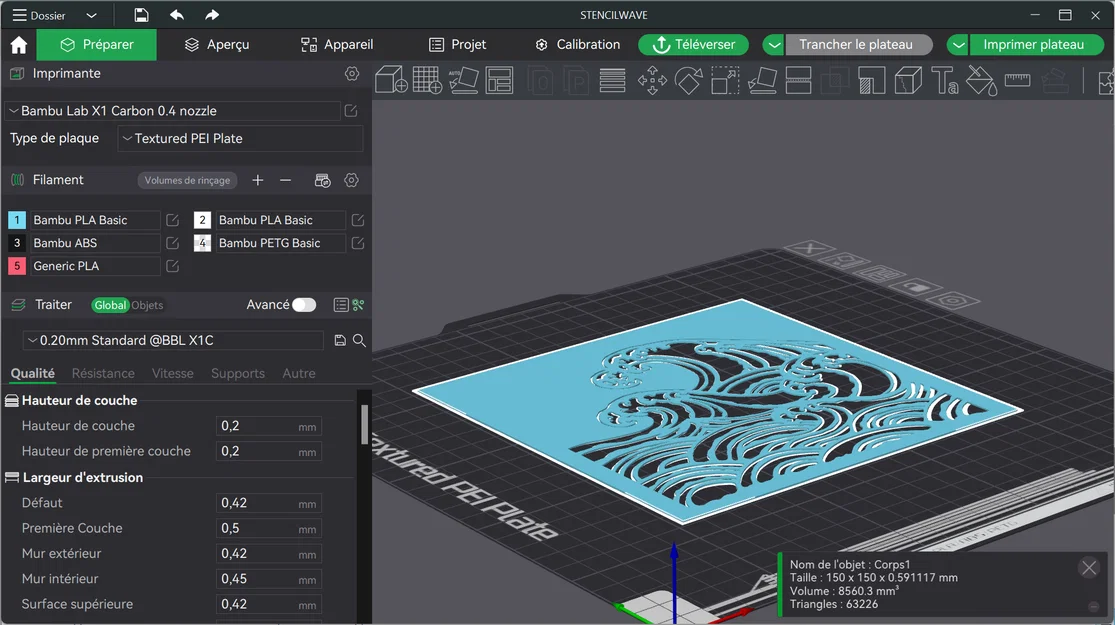Click the Auto orient tool icon
The image size is (1115, 625).
point(463,80)
